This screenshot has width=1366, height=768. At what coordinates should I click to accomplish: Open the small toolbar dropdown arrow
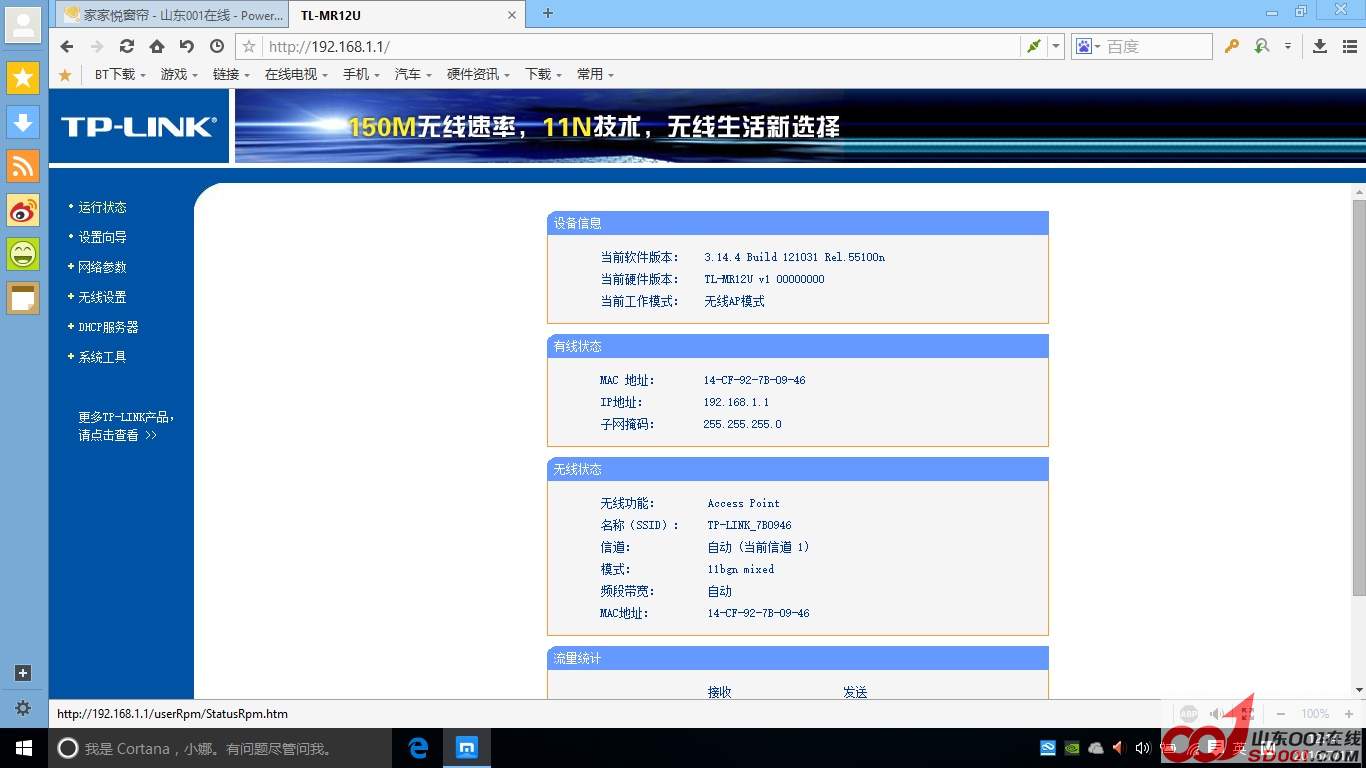pyautogui.click(x=1288, y=46)
